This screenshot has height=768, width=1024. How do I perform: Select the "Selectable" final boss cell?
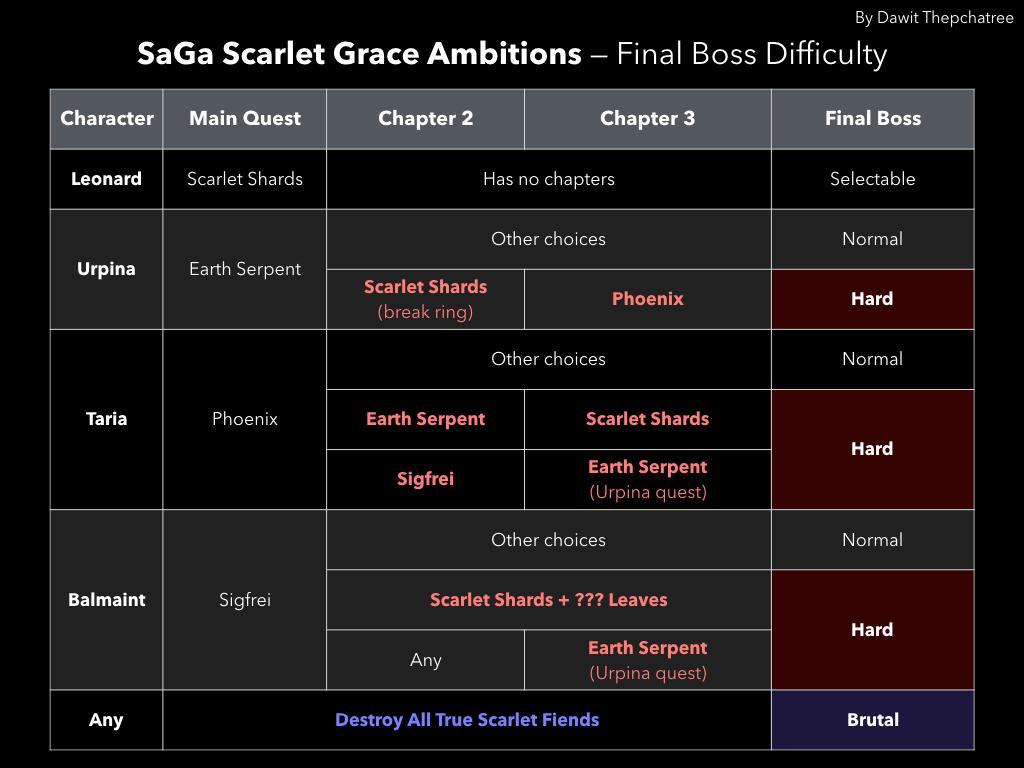coord(872,179)
